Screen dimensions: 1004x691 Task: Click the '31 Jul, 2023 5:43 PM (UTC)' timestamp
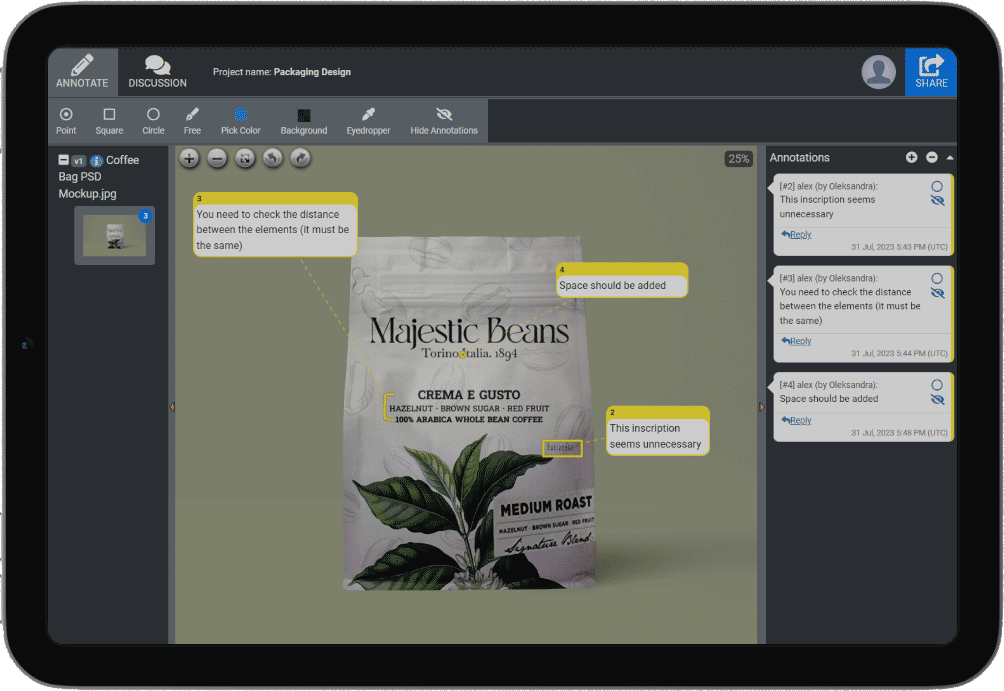click(x=899, y=247)
